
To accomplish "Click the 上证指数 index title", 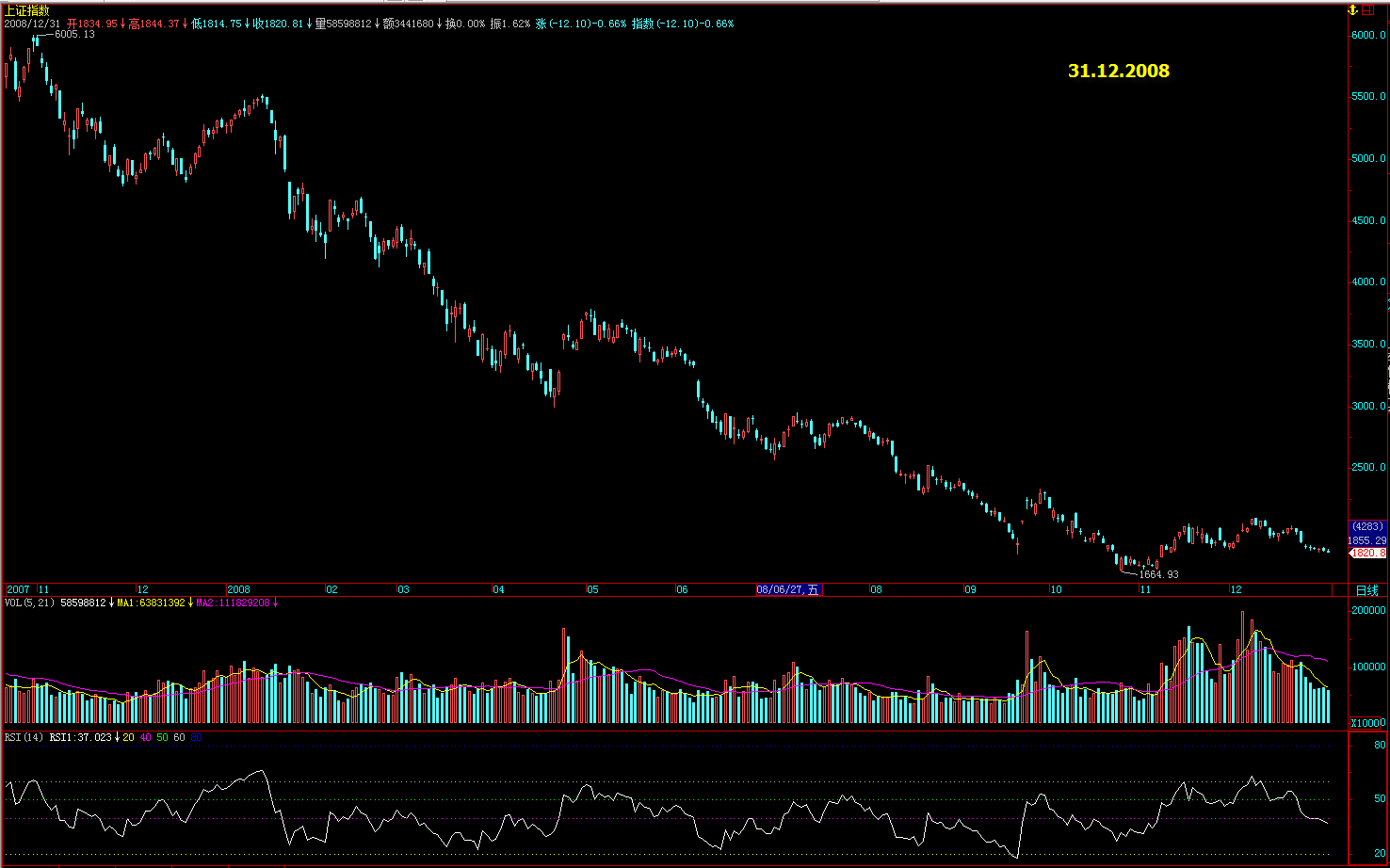I will (x=27, y=10).
